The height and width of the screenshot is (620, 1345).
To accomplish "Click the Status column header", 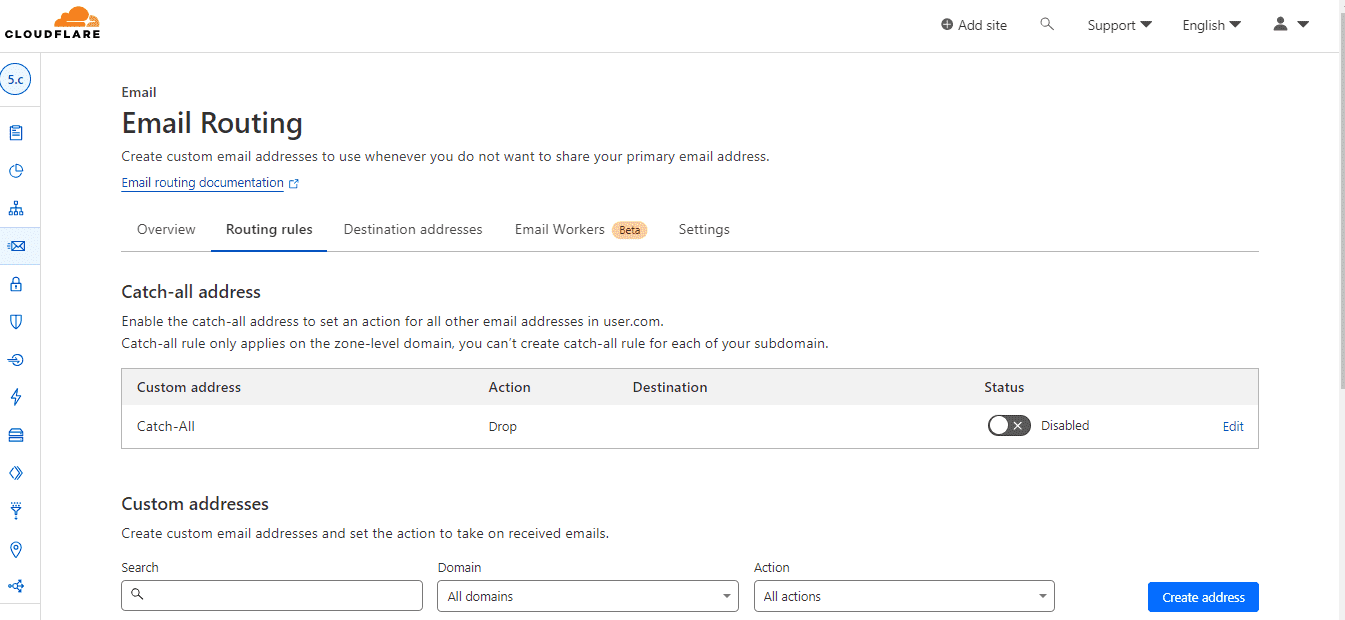I will pos(1004,387).
